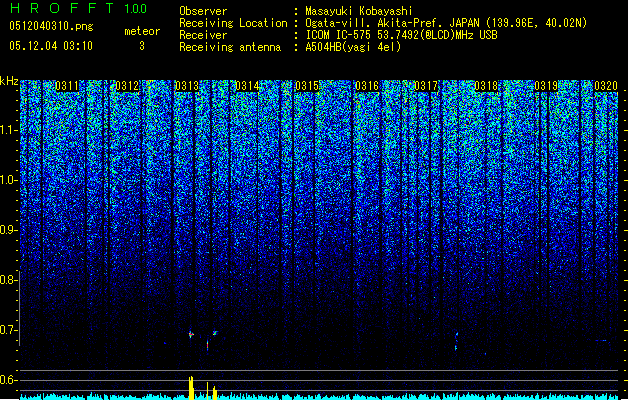Click the 0315 time marker
Image resolution: width=629 pixels, height=400 pixels.
click(x=307, y=86)
